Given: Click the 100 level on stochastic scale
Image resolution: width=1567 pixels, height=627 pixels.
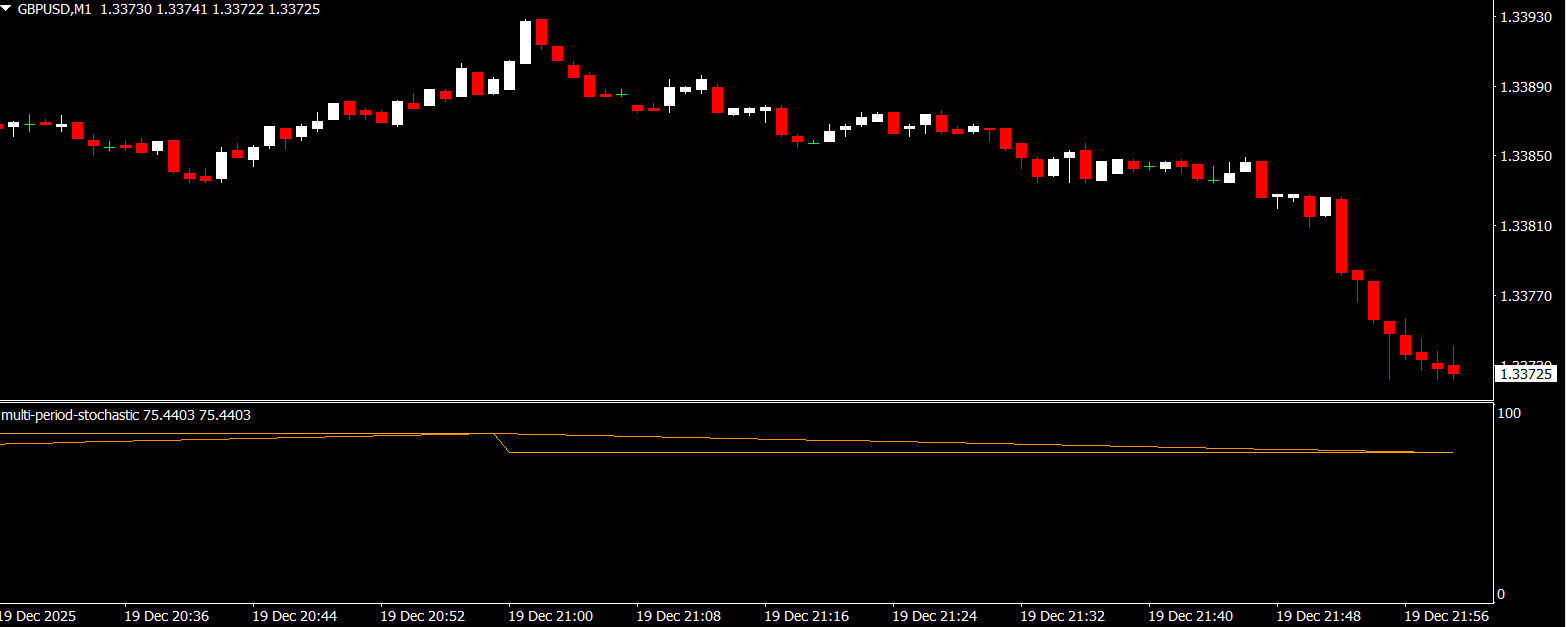Looking at the screenshot, I should pyautogui.click(x=1509, y=413).
